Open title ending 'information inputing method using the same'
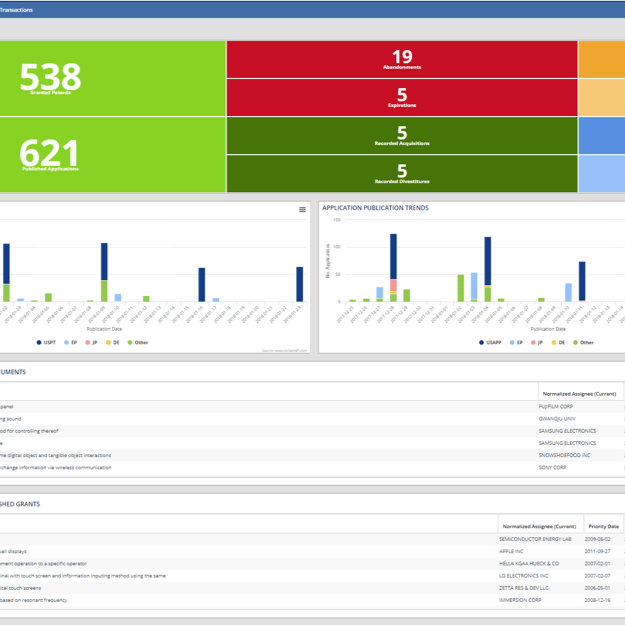The height and width of the screenshot is (625, 625). 83,576
